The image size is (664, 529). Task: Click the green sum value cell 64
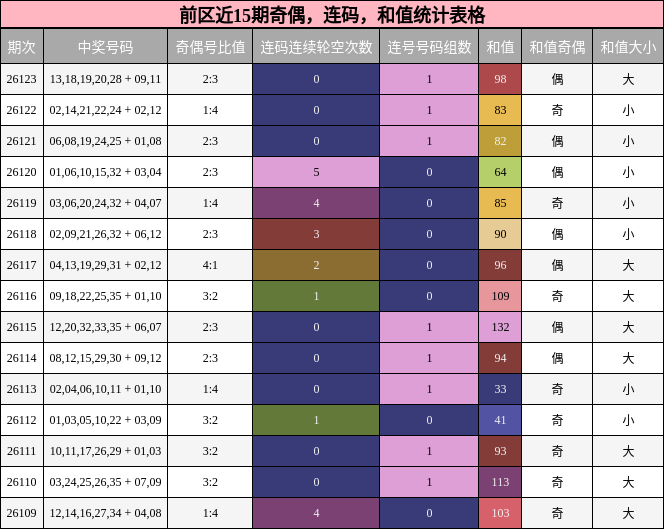500,172
